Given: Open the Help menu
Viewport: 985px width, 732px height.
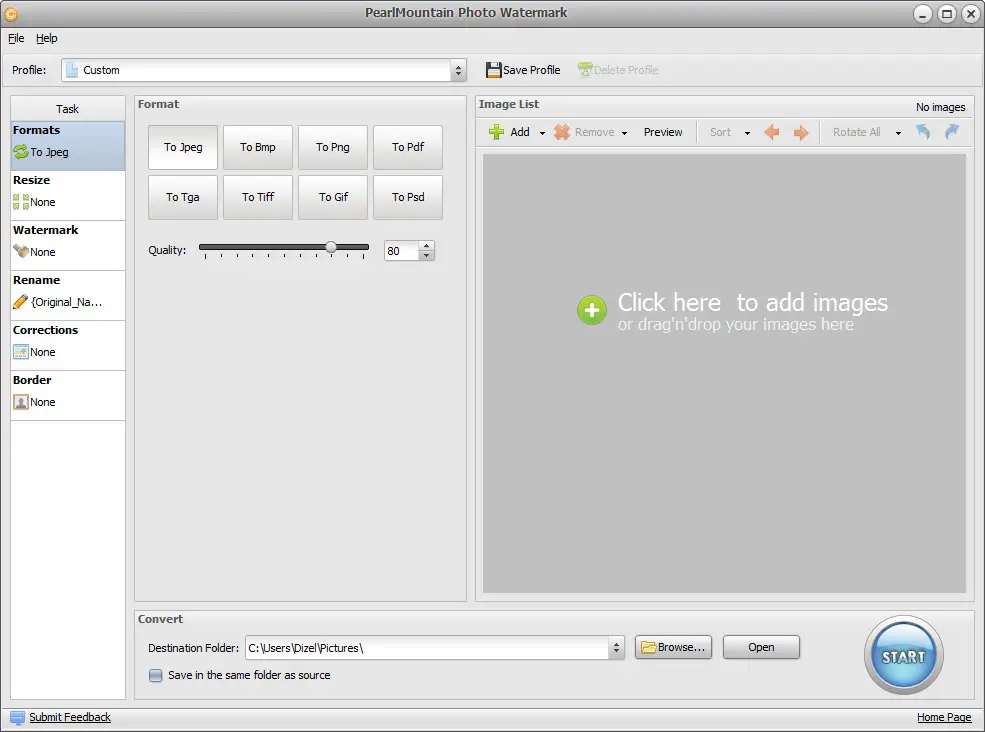Looking at the screenshot, I should (46, 38).
